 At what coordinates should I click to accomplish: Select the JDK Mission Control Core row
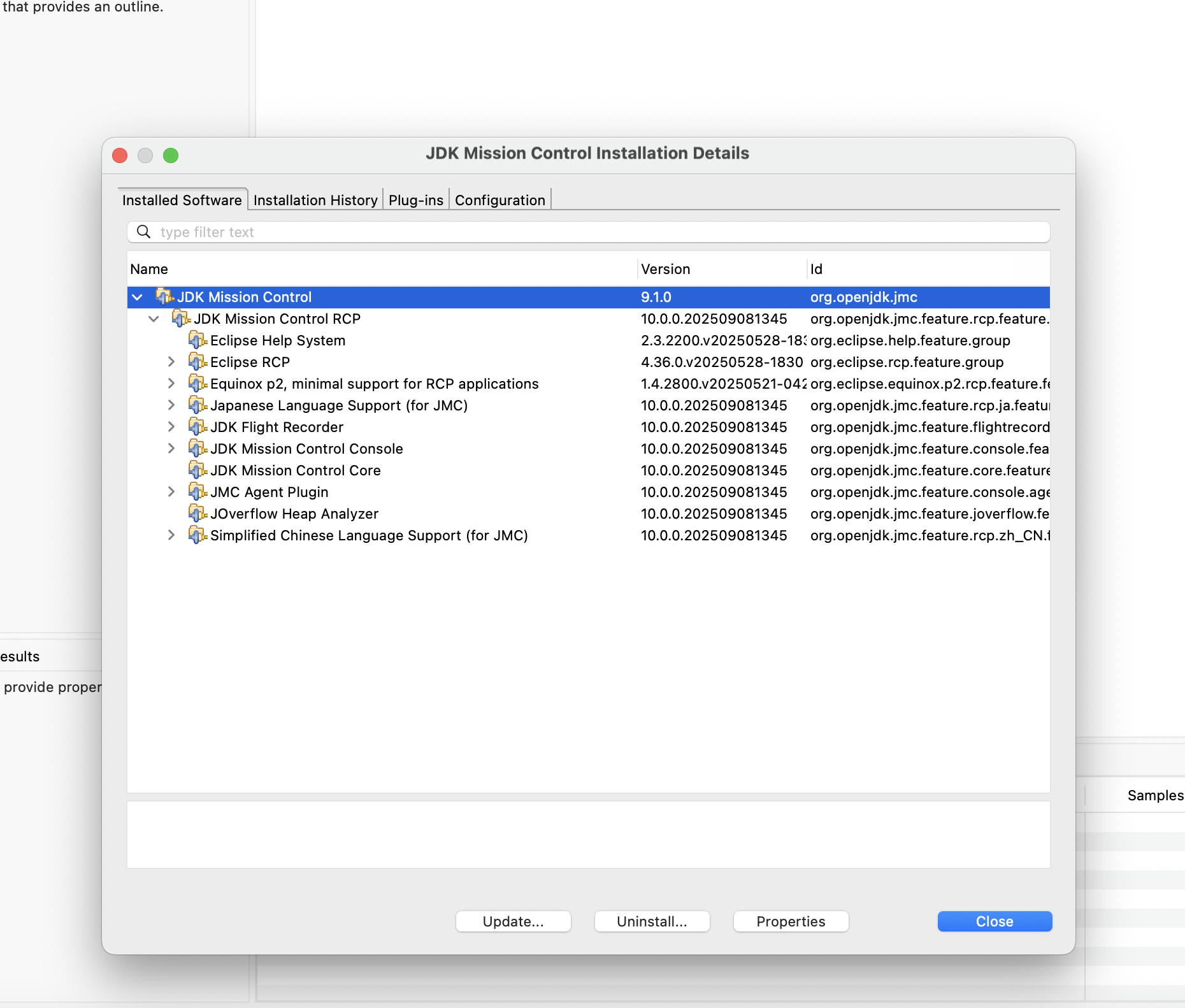coord(589,470)
